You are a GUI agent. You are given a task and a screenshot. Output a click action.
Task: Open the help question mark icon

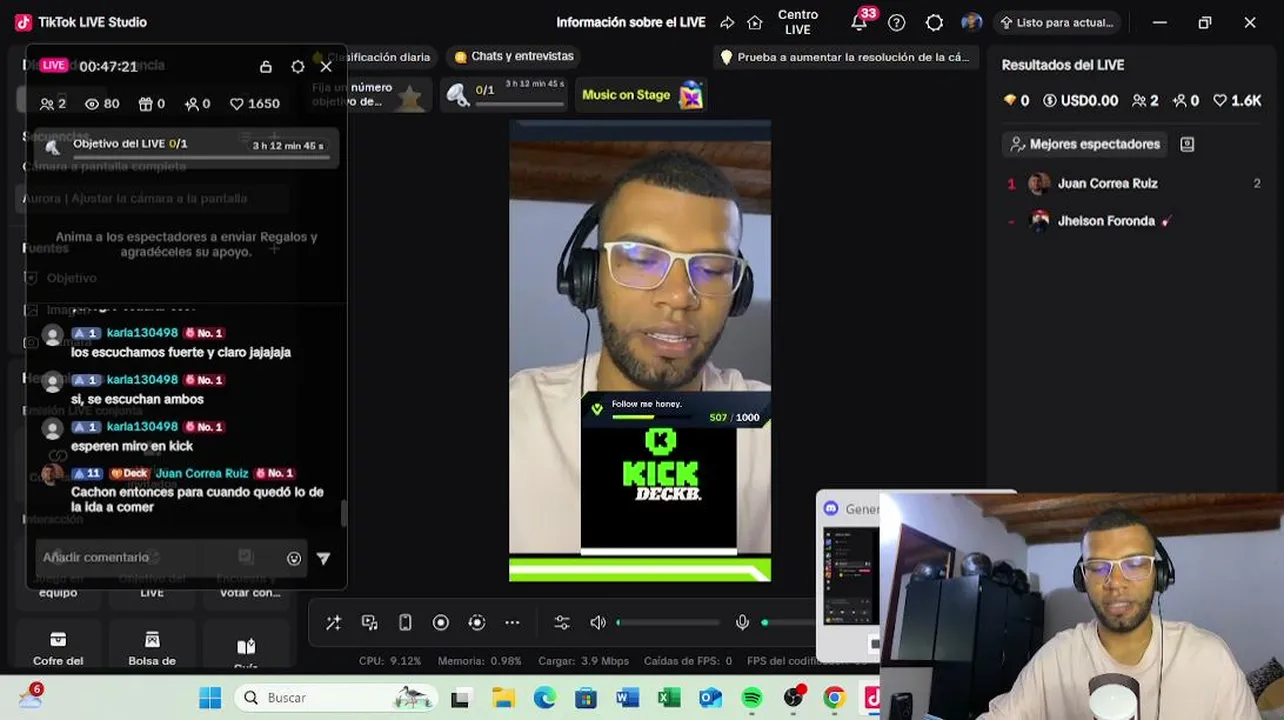(x=897, y=22)
